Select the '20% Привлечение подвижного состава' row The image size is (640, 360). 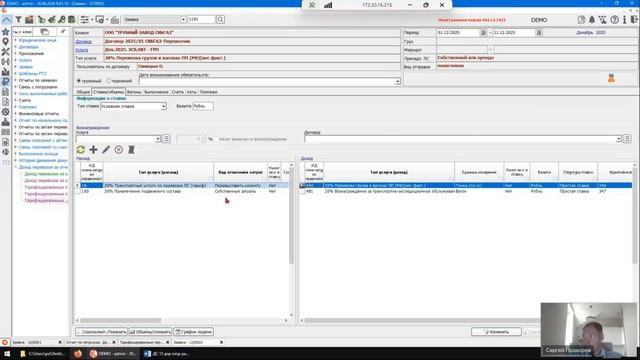tap(182, 191)
